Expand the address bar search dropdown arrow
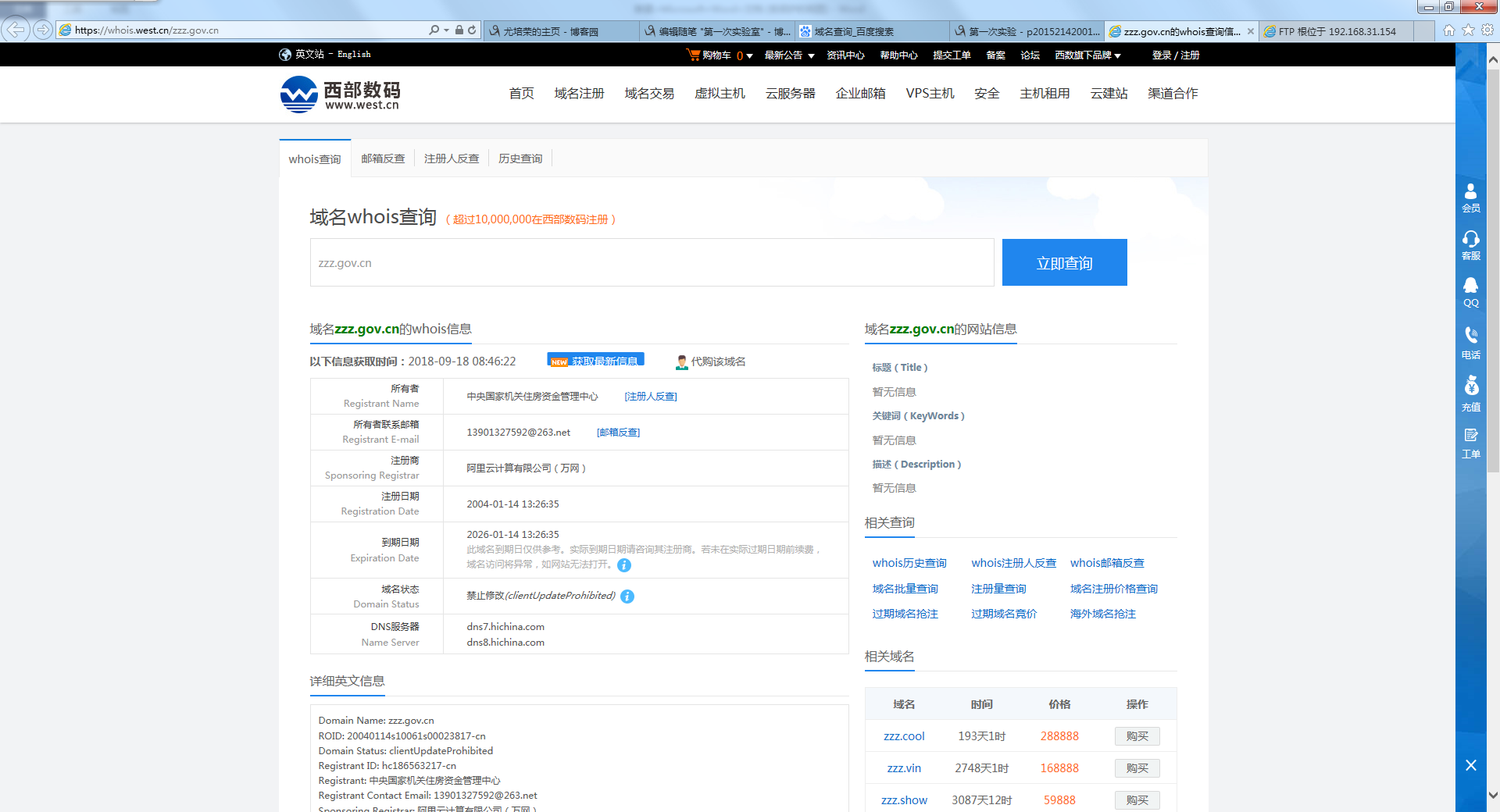 pyautogui.click(x=446, y=30)
